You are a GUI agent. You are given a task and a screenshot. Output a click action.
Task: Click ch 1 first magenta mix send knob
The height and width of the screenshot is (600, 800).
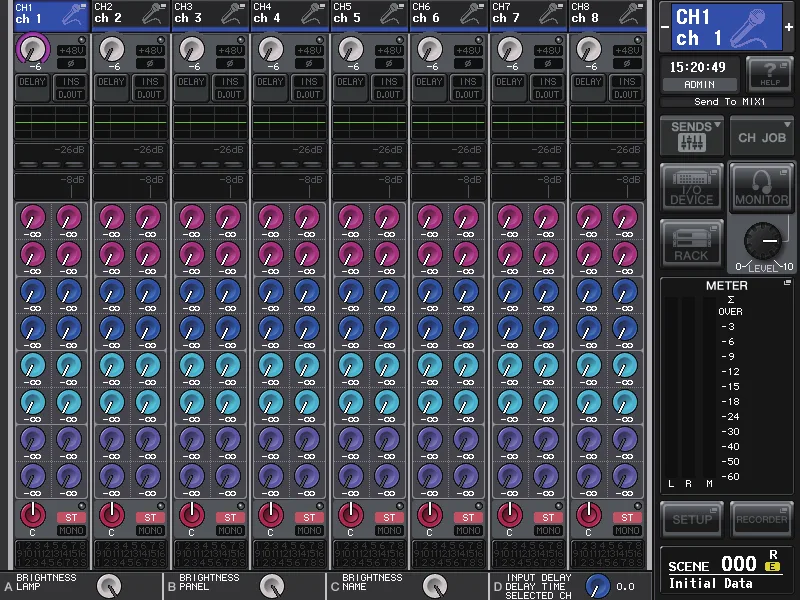coord(33,217)
